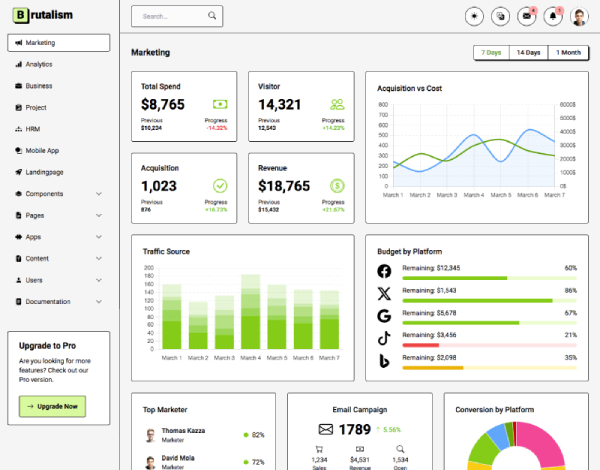This screenshot has height=470, width=600.
Task: Click the TikTok icon in Budget by Platform
Action: coord(384,338)
